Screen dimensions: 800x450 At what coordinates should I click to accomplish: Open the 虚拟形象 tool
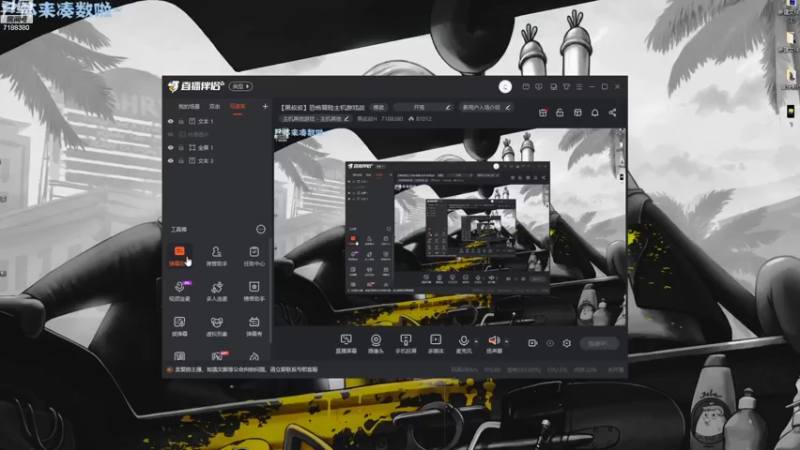tap(216, 326)
